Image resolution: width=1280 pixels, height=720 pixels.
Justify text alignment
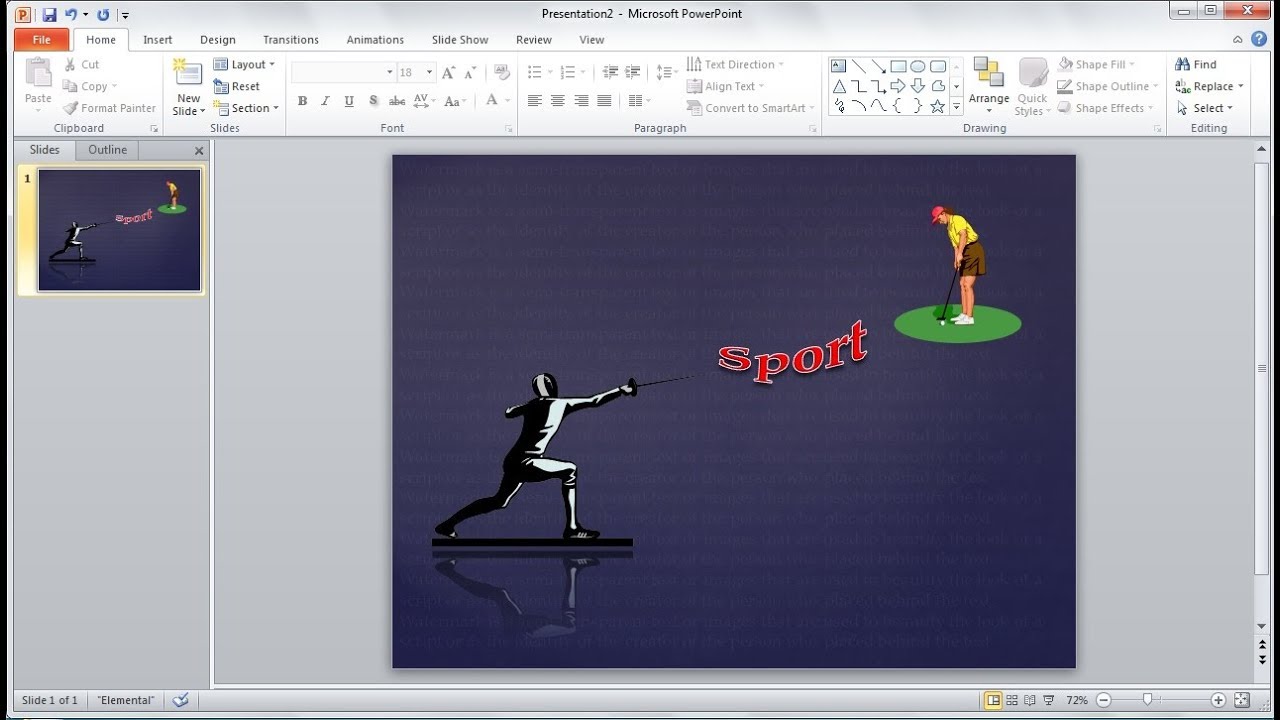click(604, 101)
